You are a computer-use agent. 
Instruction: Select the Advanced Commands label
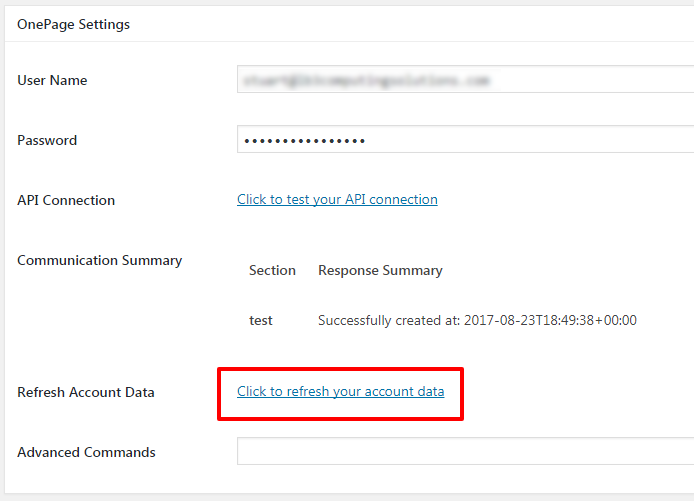click(86, 453)
